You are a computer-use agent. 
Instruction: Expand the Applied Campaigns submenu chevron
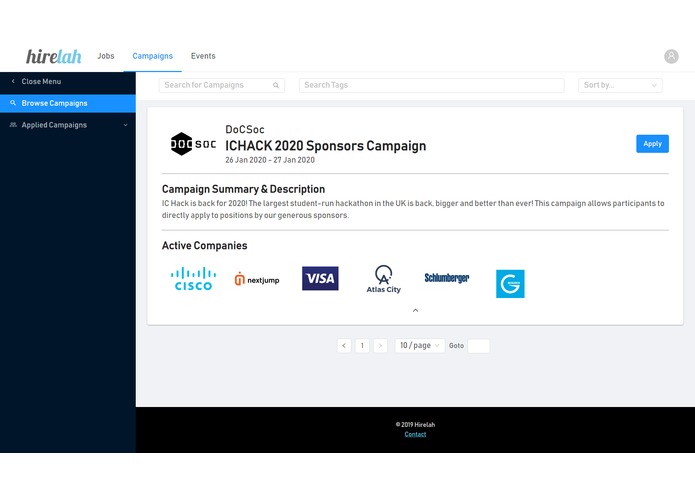(x=125, y=125)
